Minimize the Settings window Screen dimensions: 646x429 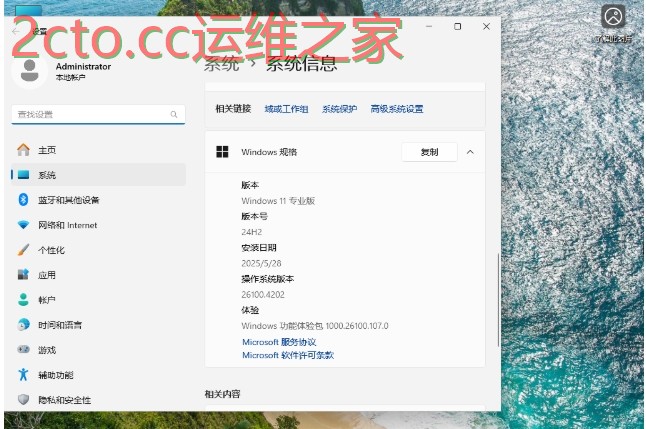[429, 26]
